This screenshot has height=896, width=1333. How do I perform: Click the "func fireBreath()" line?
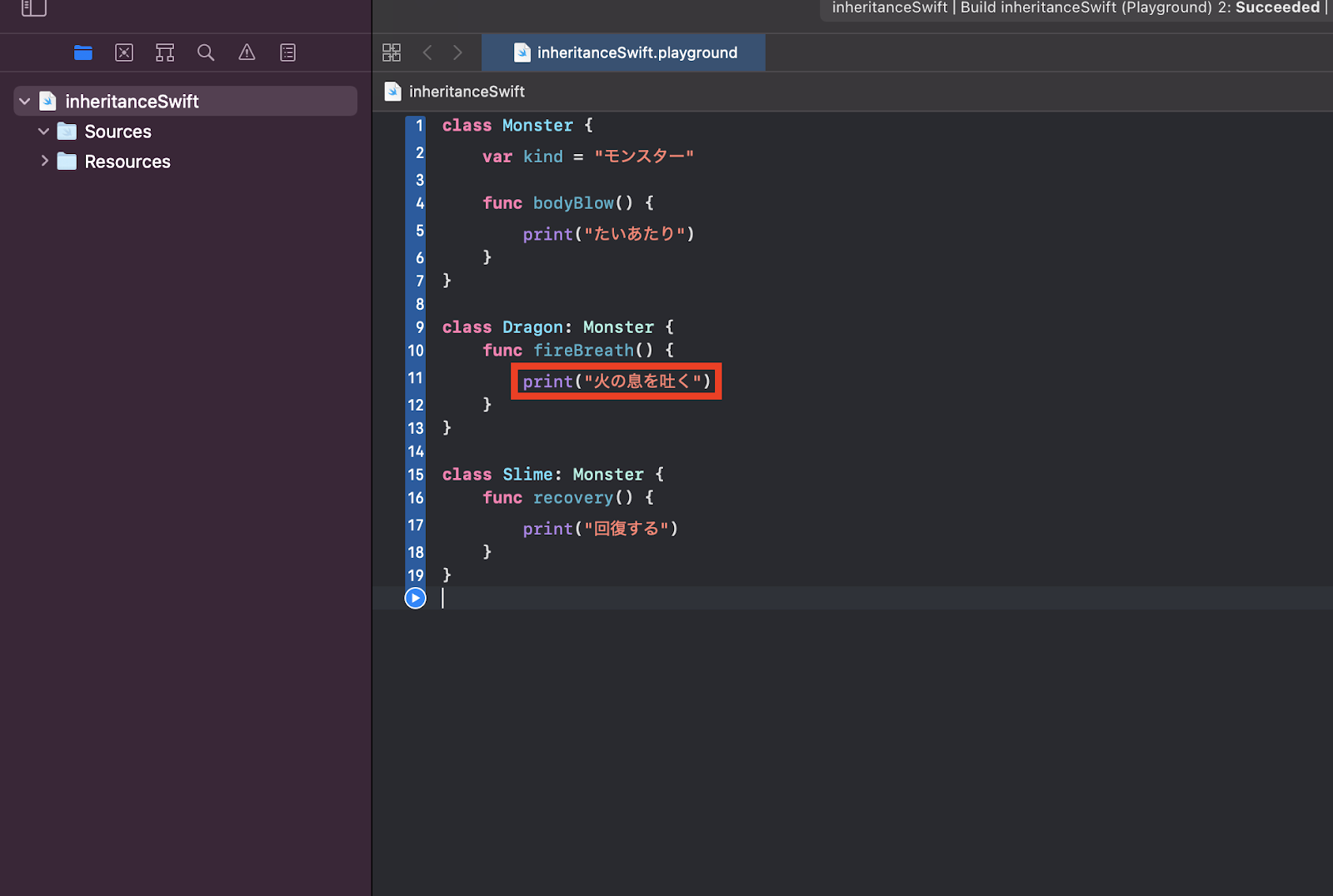pos(578,351)
